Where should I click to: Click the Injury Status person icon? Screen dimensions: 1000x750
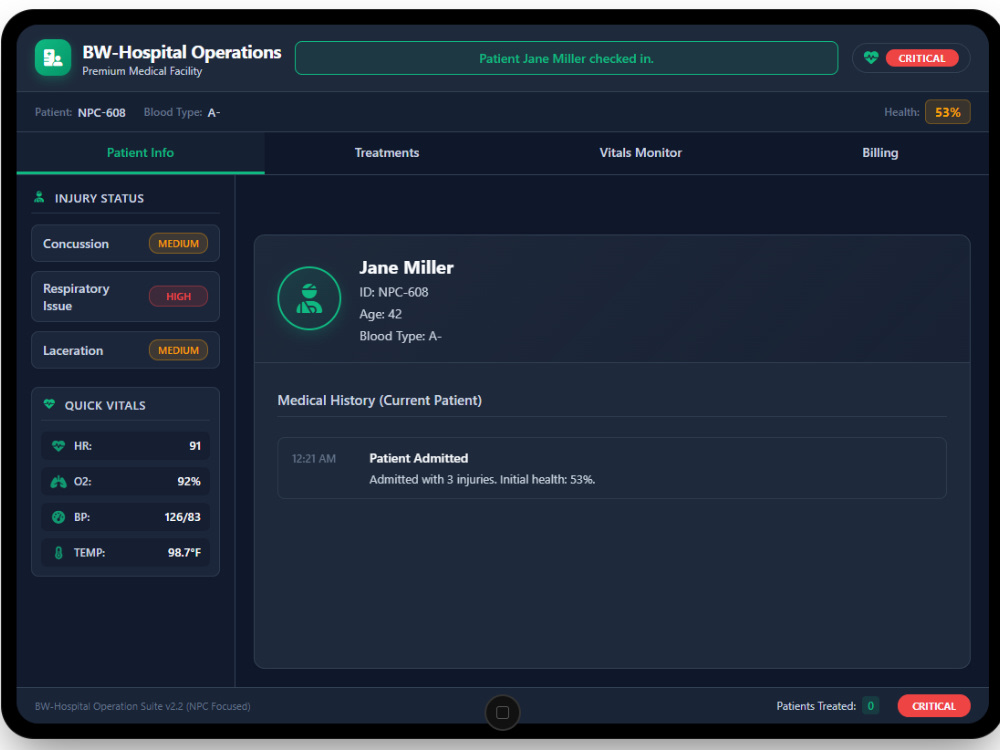click(40, 197)
